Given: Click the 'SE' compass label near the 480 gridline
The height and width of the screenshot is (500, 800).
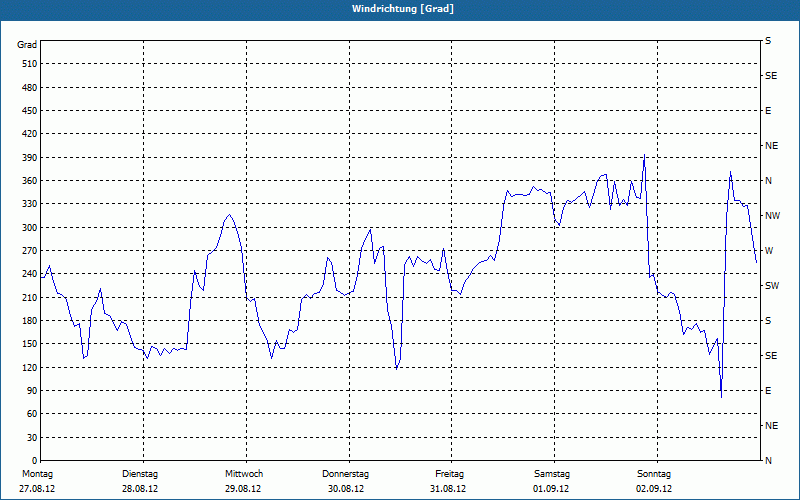Looking at the screenshot, I should point(771,76).
